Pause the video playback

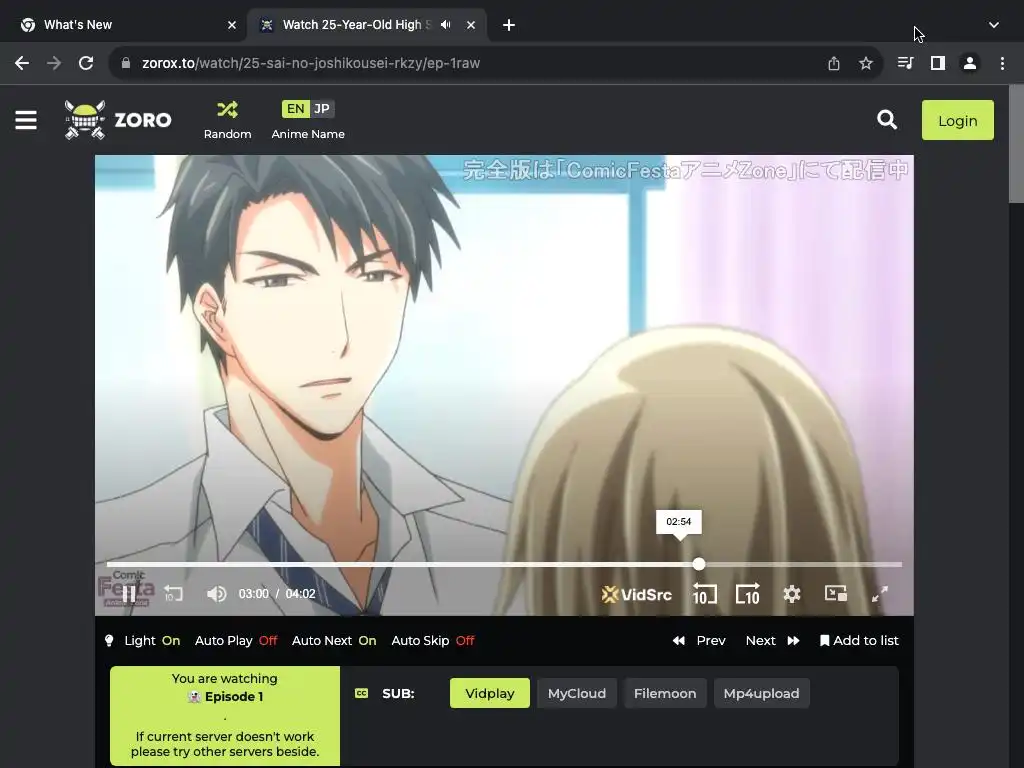click(x=129, y=594)
